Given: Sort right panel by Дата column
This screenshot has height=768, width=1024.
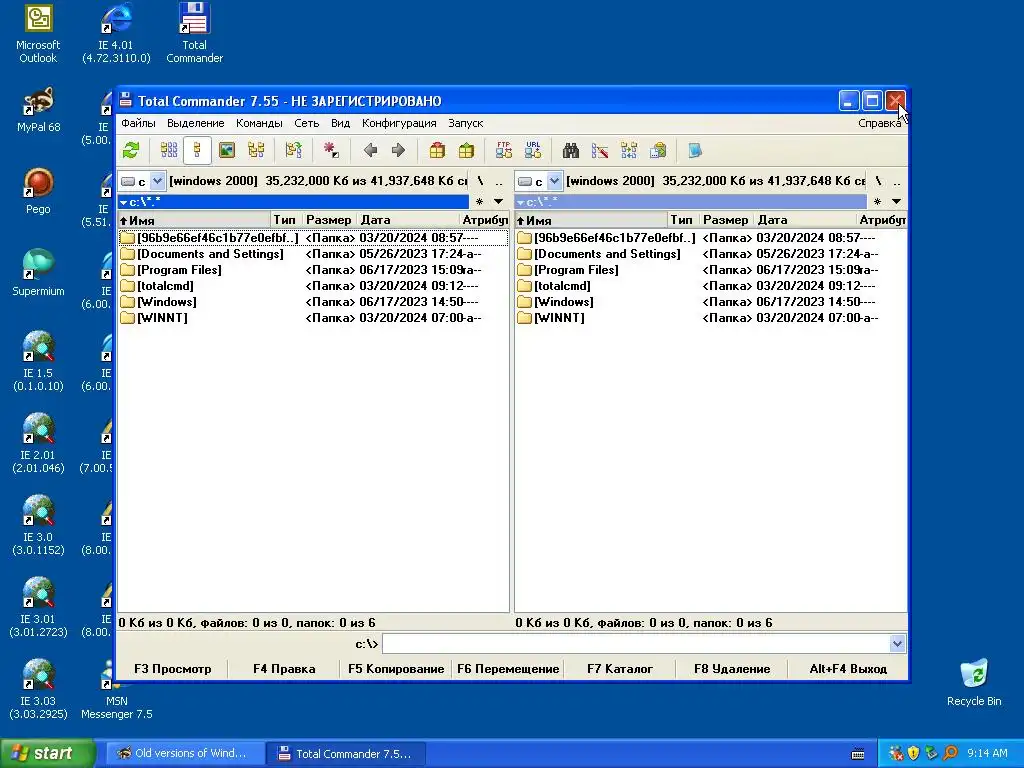Looking at the screenshot, I should point(805,220).
